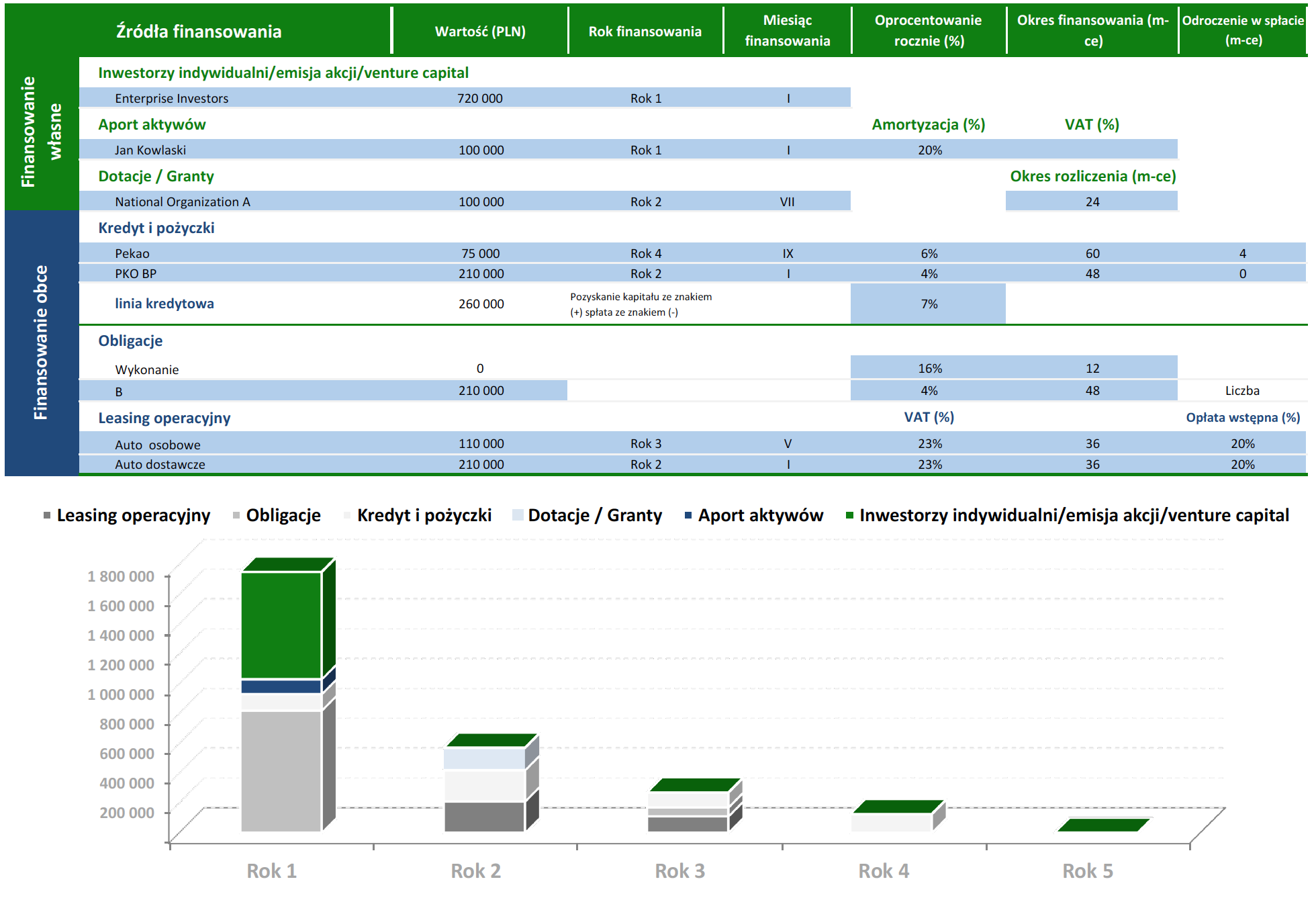
Task: Click the National Organization A cell
Action: [183, 202]
